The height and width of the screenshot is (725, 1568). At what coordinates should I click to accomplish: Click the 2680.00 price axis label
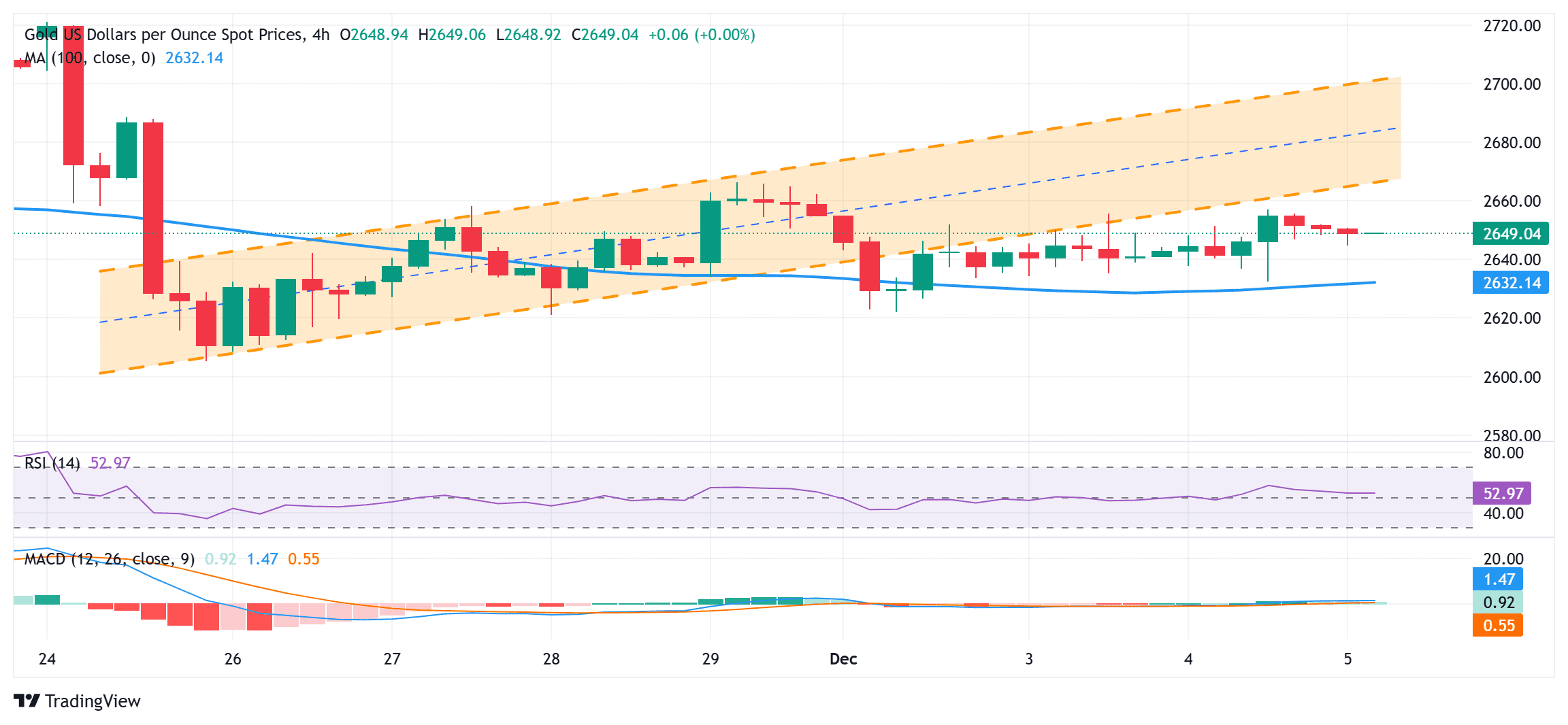(x=1512, y=143)
